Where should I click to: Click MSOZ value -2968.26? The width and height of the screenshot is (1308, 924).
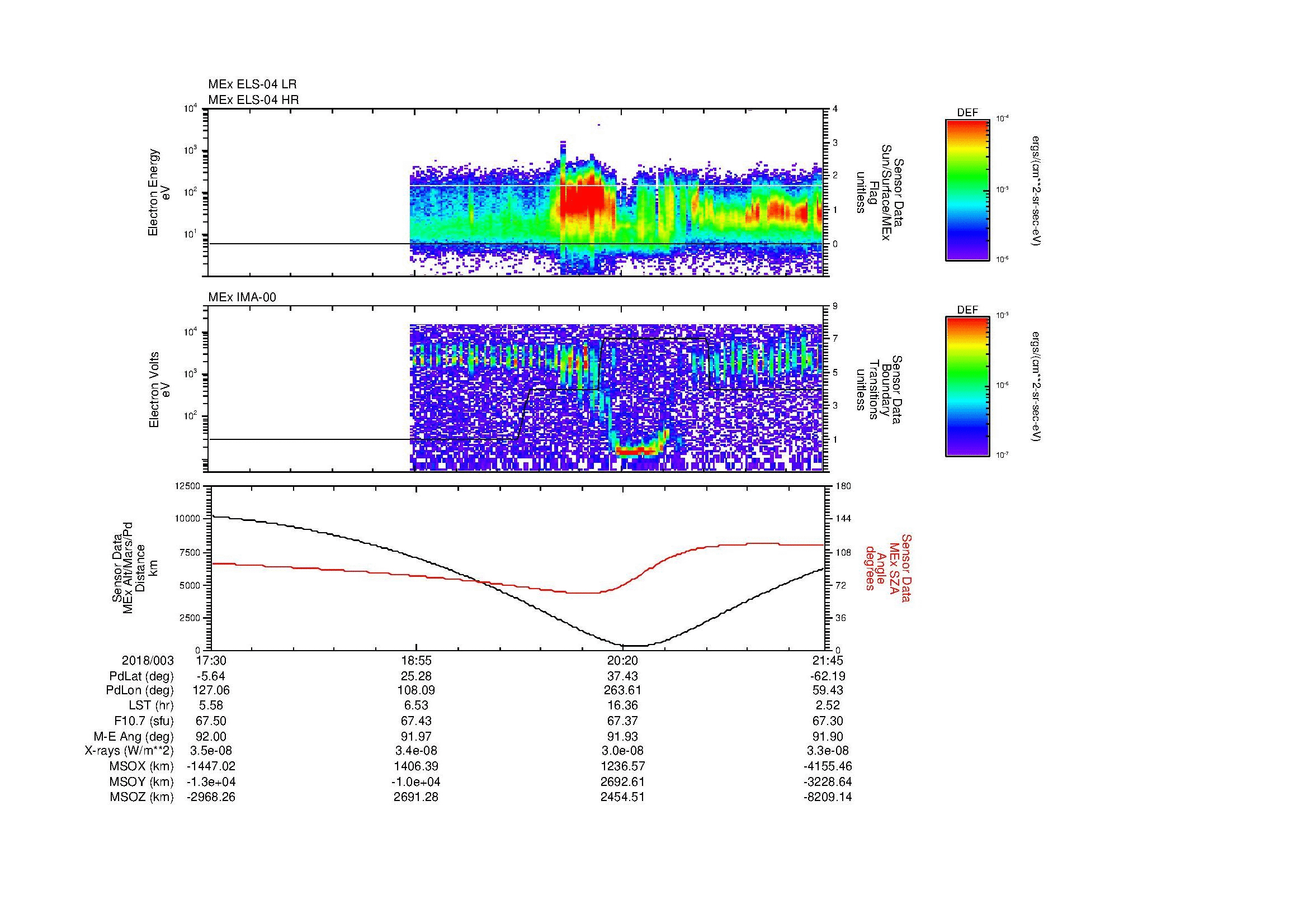click(211, 797)
